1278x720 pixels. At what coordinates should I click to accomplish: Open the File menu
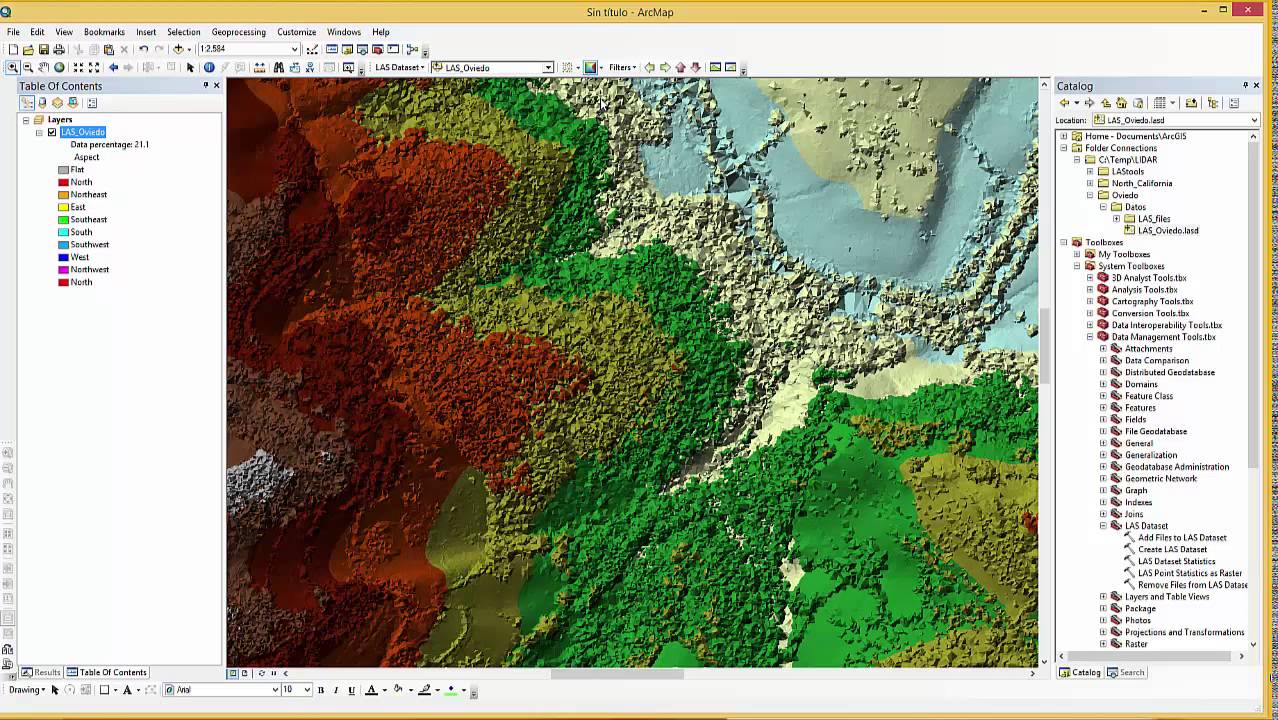coord(13,32)
